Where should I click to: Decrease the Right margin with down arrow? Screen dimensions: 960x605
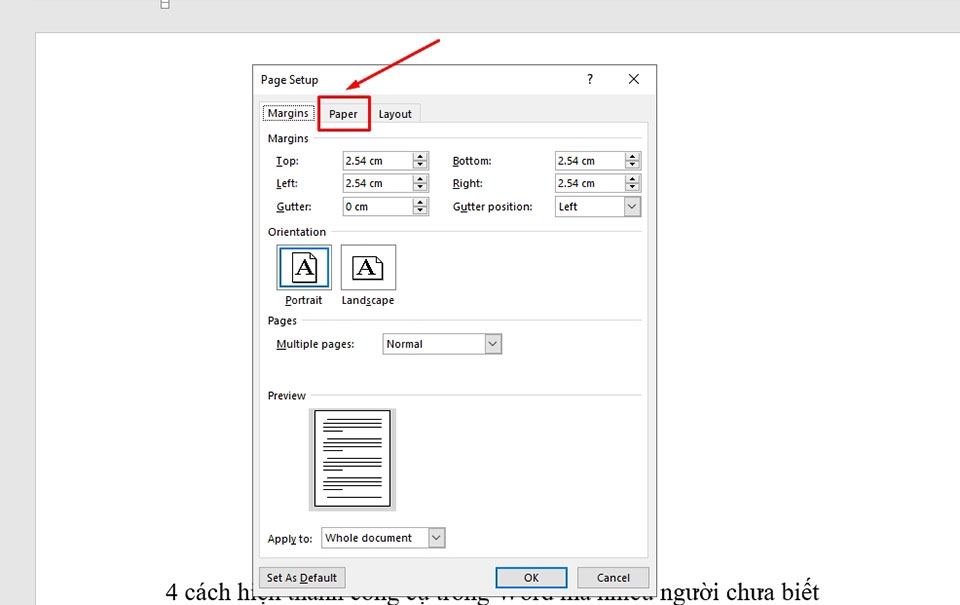pos(632,187)
